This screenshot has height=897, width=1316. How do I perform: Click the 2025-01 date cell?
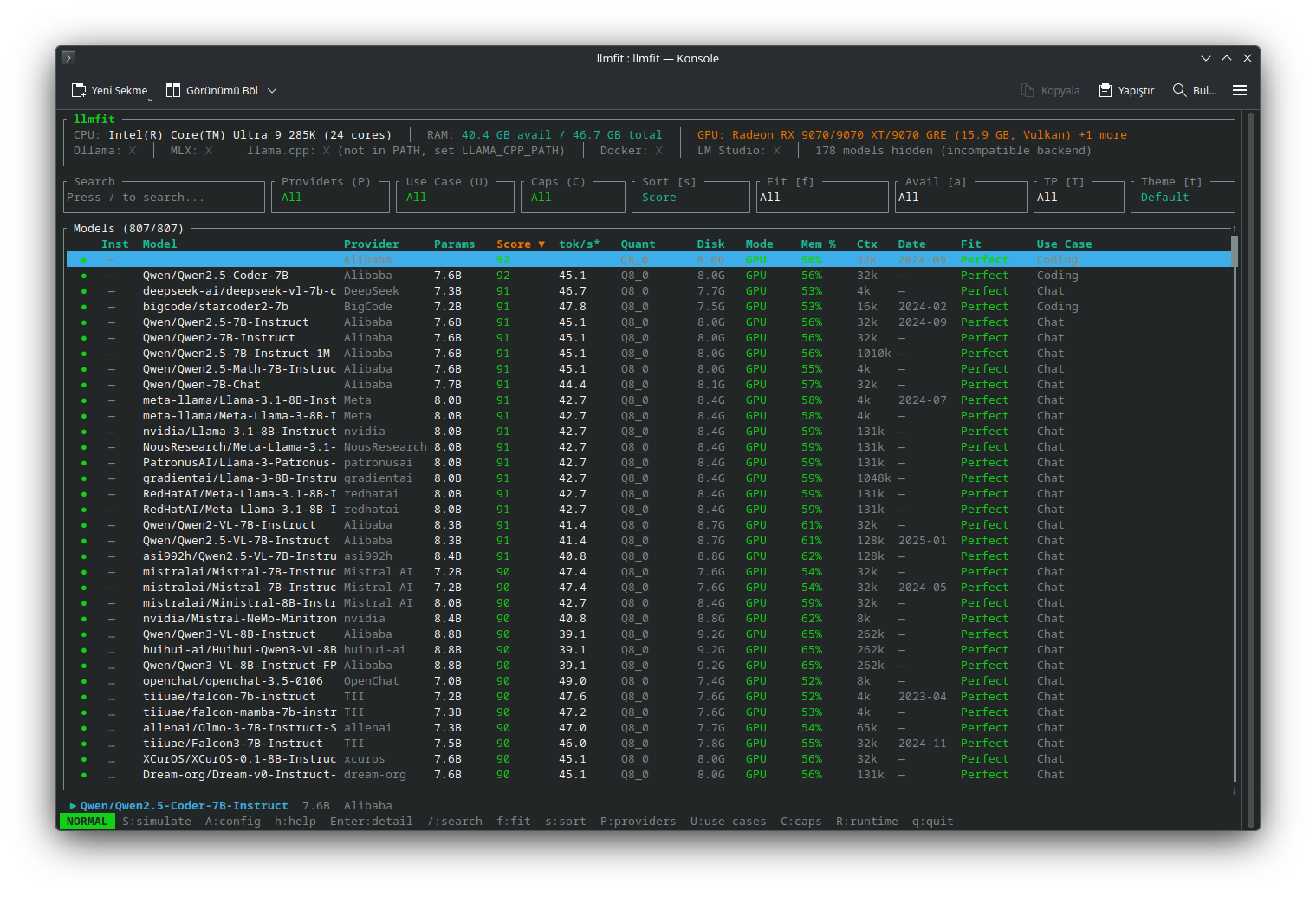tap(922, 541)
